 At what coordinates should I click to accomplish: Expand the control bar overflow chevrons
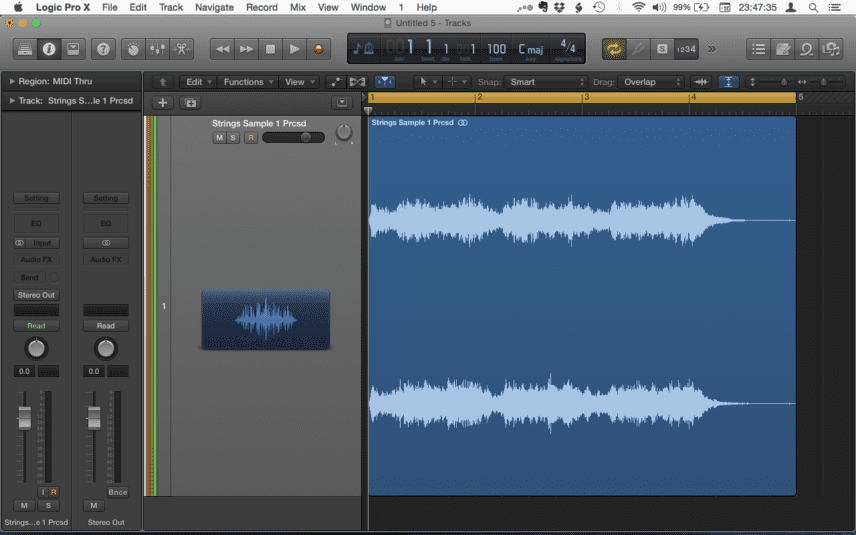coord(712,49)
